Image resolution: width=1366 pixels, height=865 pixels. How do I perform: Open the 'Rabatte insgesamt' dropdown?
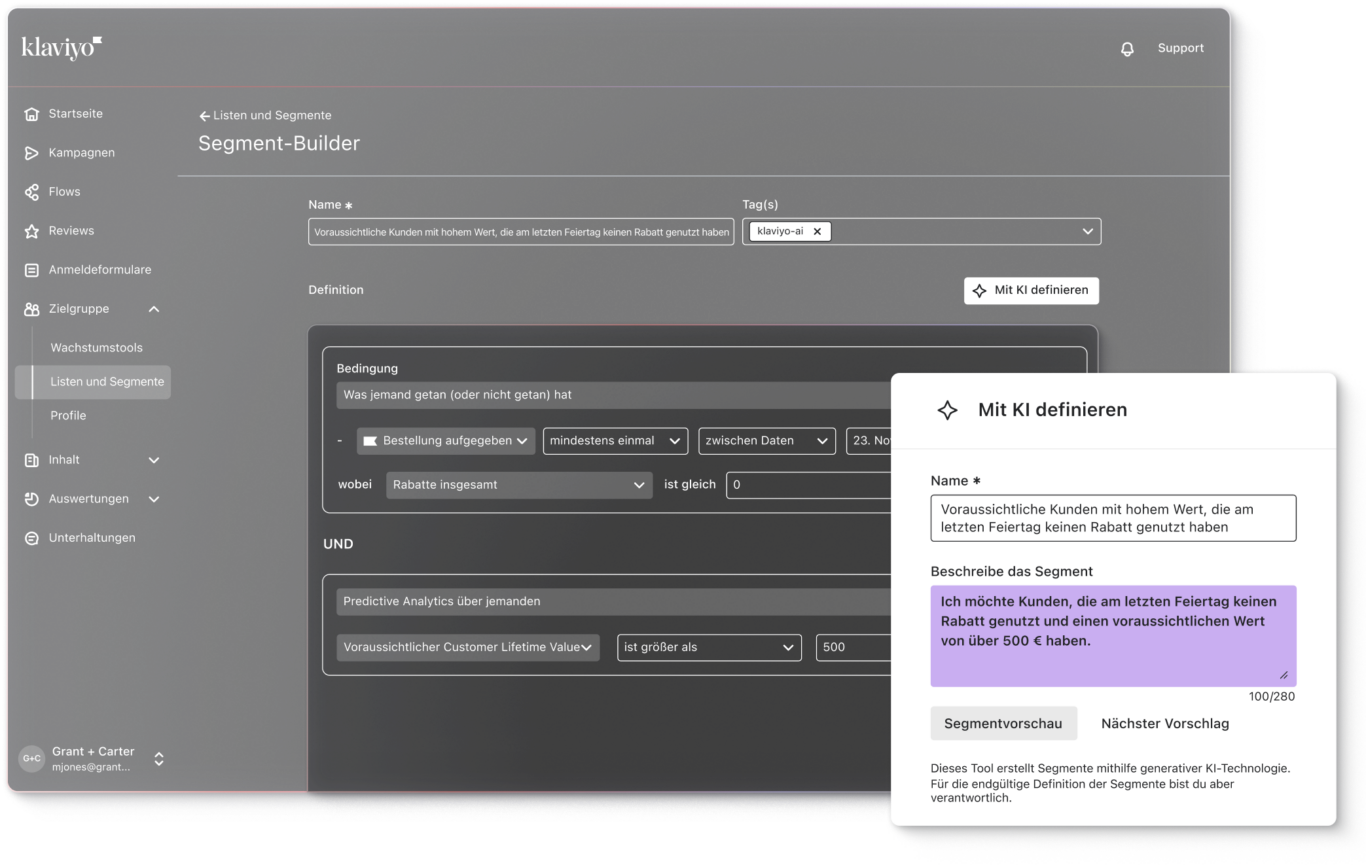518,484
